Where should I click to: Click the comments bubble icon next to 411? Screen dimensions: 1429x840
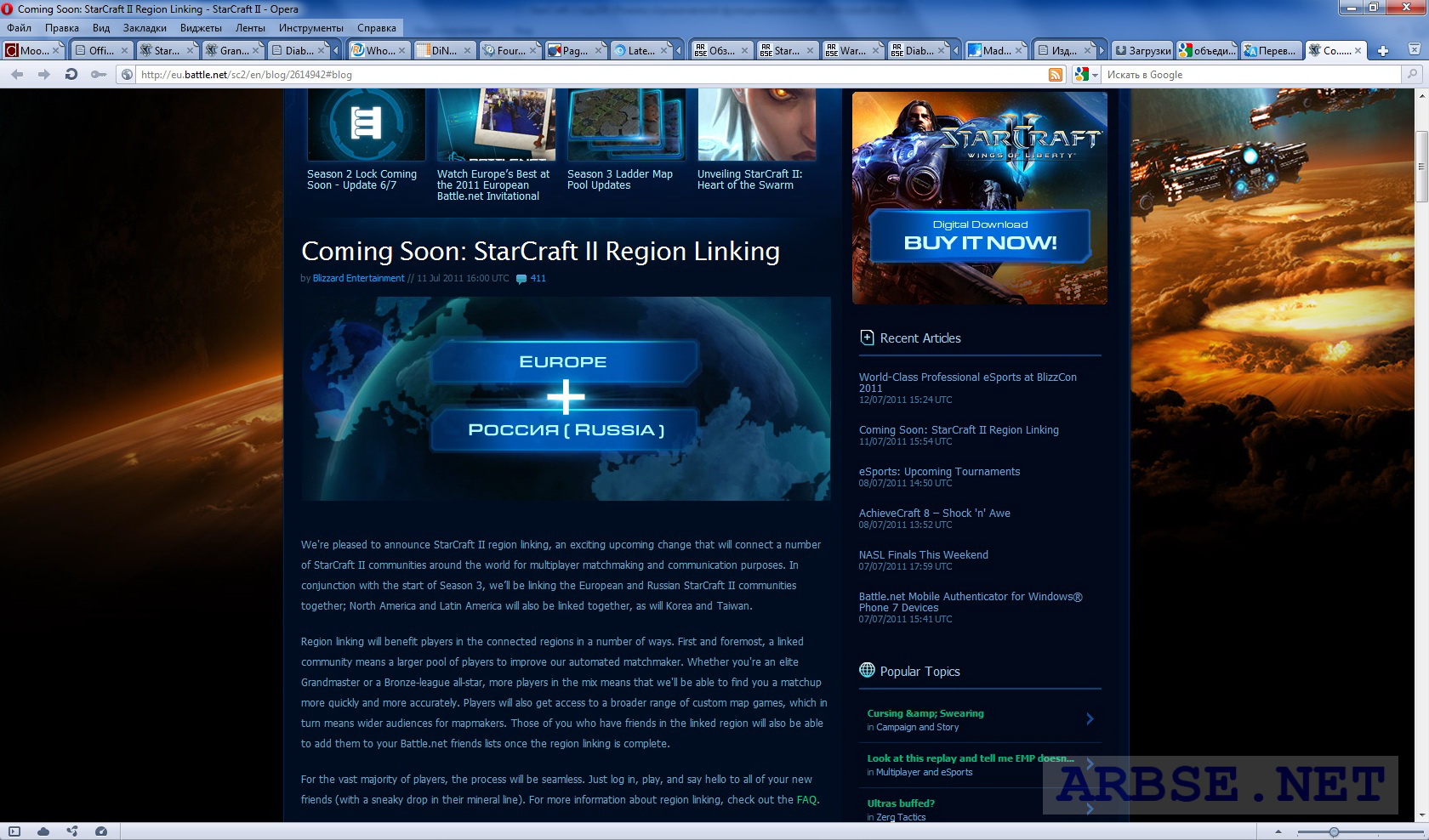click(x=521, y=279)
